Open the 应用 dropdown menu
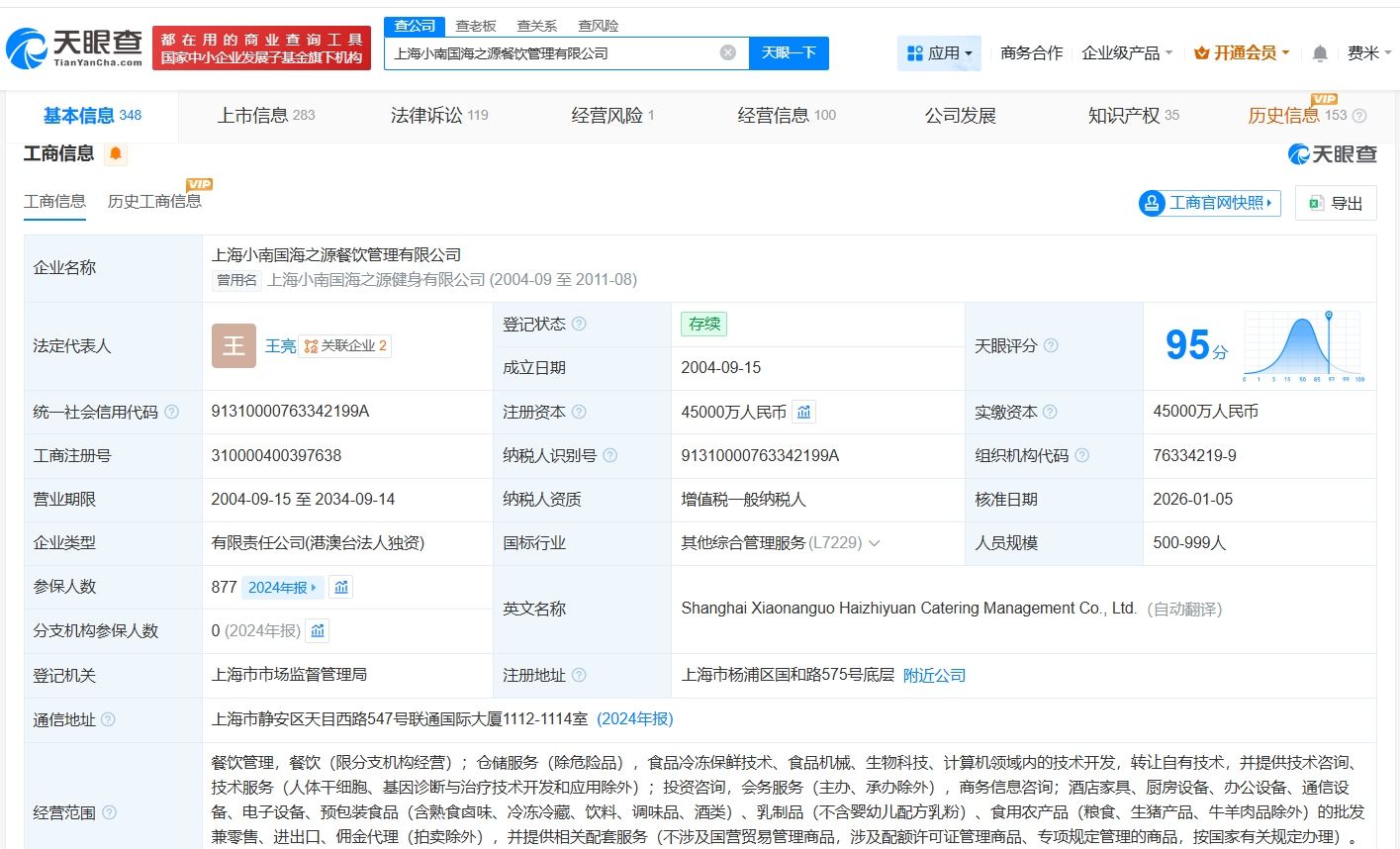The height and width of the screenshot is (849, 1400). pos(939,52)
